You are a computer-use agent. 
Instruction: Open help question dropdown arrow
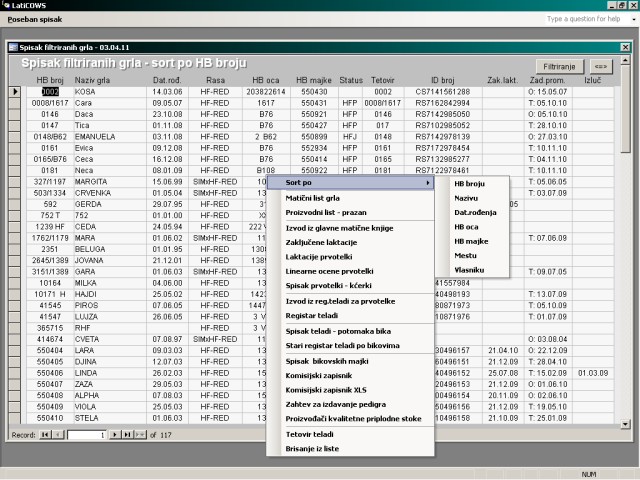631,19
